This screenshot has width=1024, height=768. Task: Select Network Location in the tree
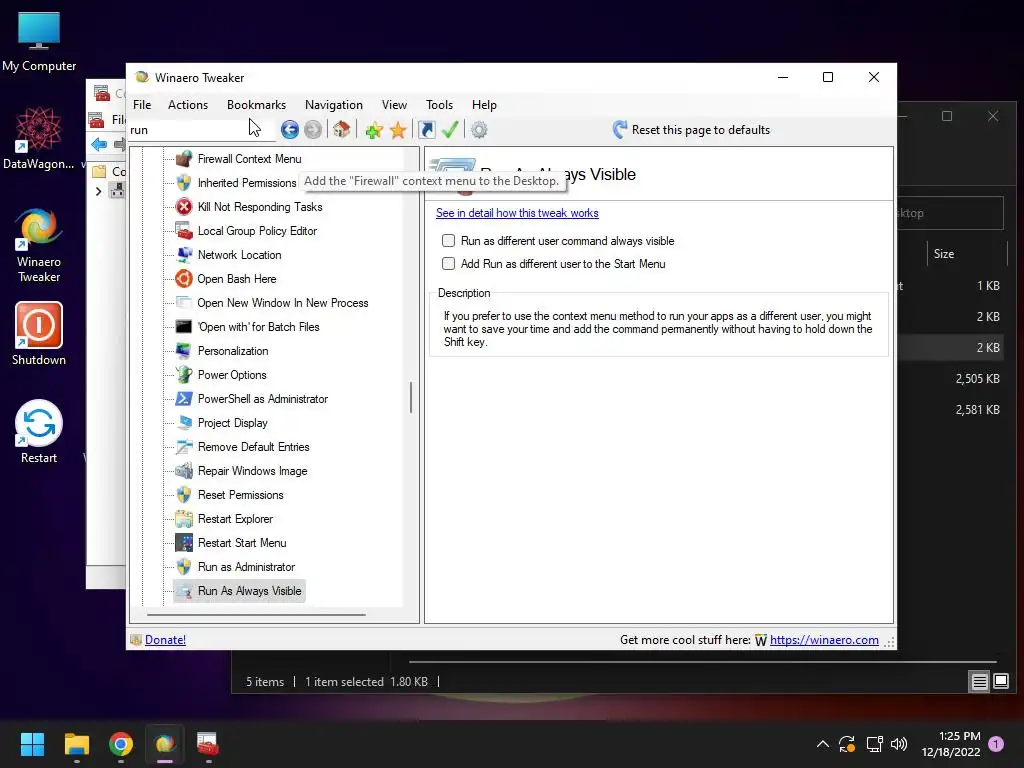click(239, 255)
